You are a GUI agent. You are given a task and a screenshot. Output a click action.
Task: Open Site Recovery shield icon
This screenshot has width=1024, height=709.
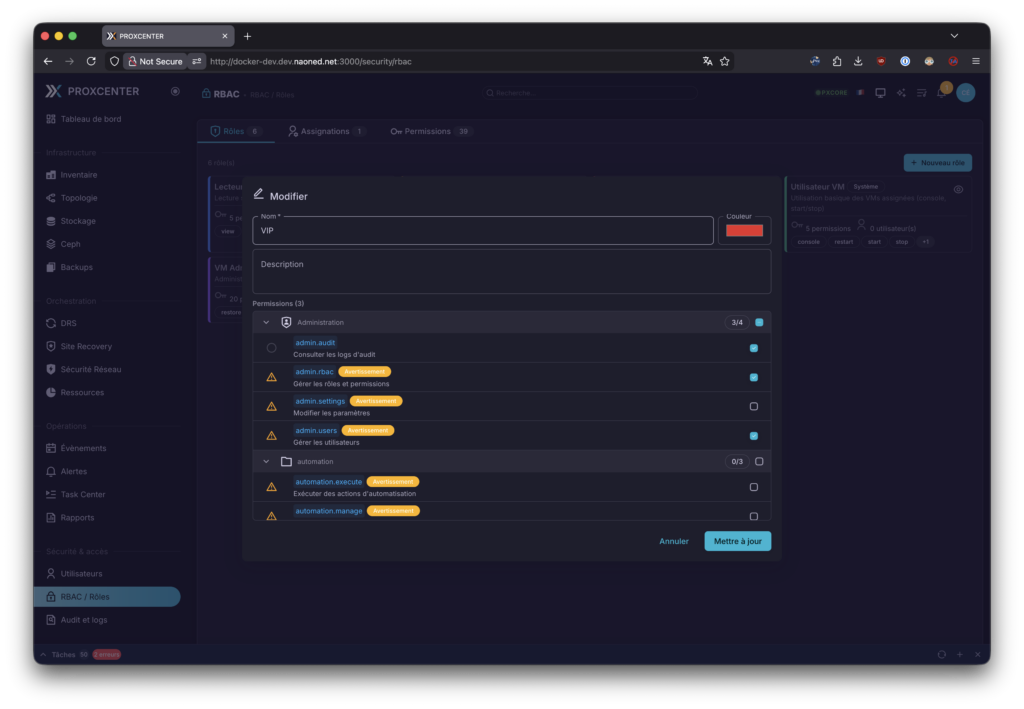click(51, 346)
